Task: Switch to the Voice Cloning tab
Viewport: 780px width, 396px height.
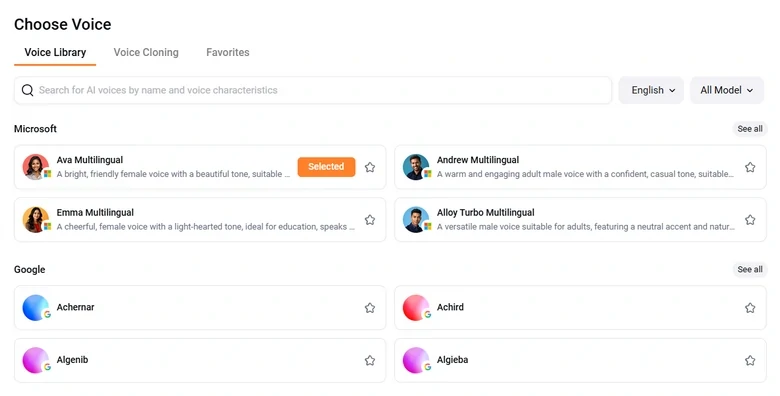Action: (146, 52)
